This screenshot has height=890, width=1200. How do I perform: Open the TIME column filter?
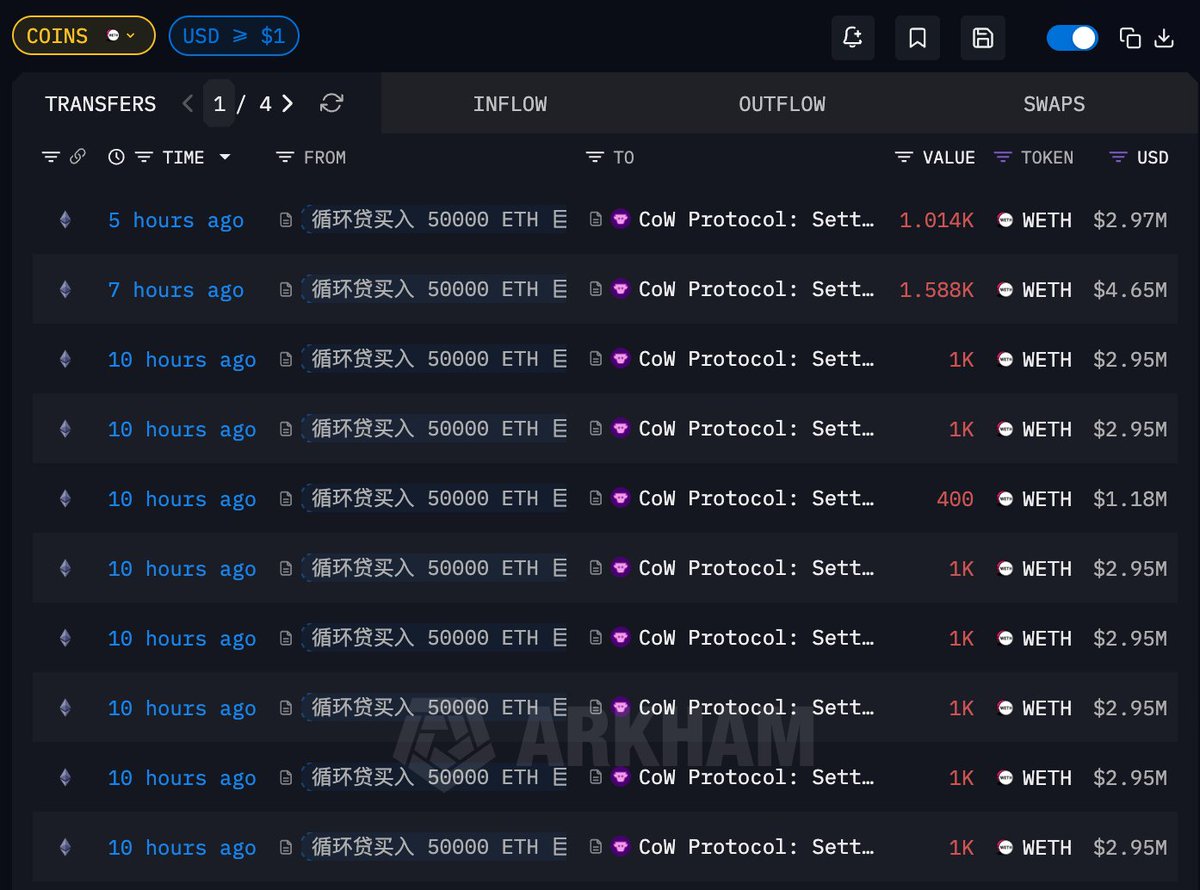tap(144, 157)
